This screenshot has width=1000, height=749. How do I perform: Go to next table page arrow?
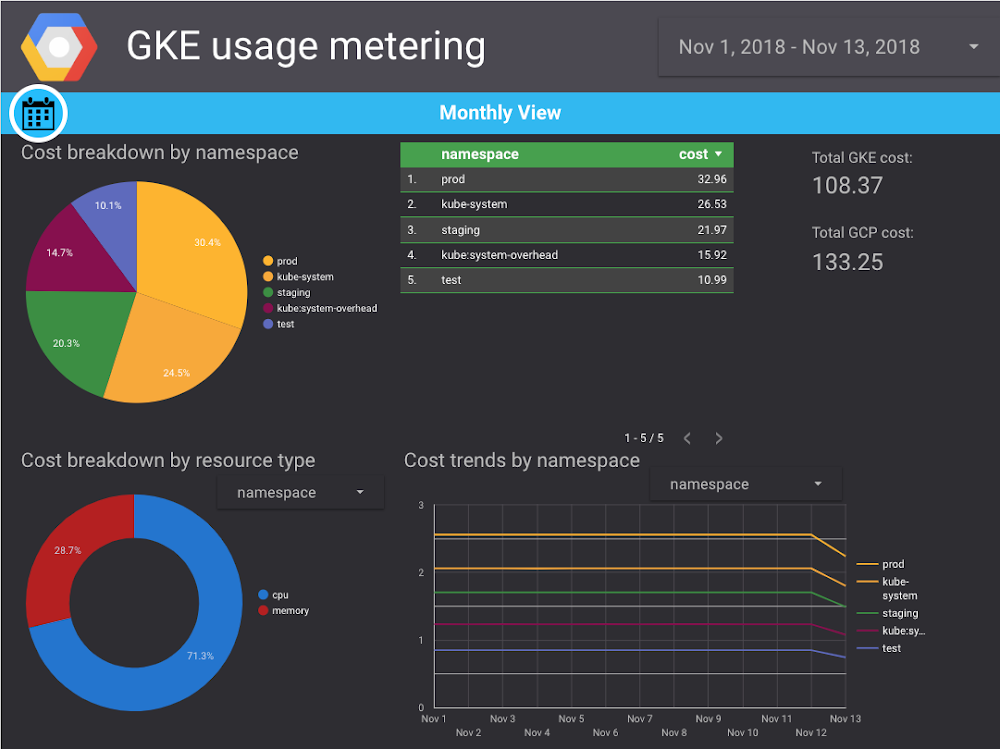click(719, 438)
